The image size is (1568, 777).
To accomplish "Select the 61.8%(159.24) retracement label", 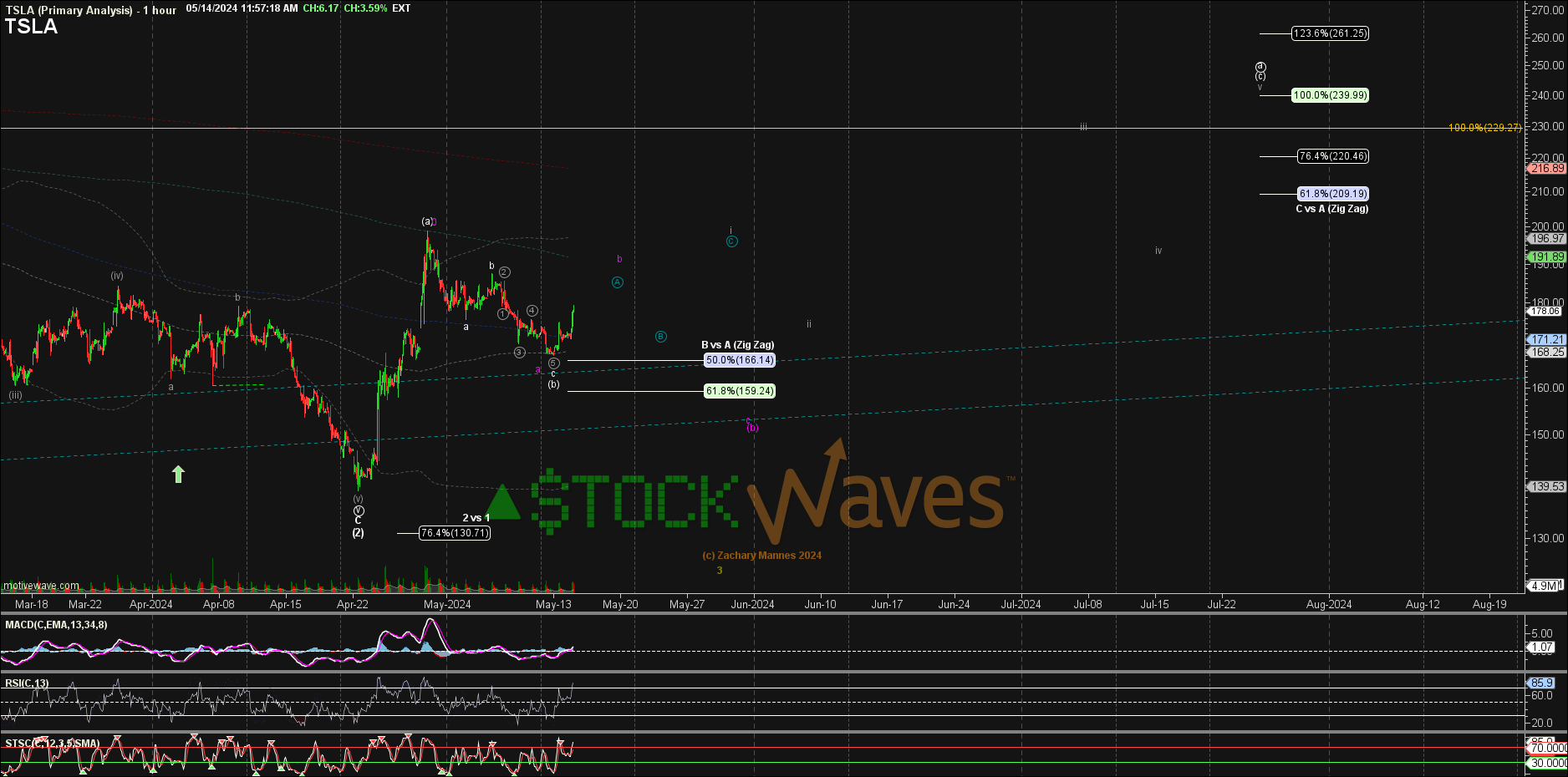I will [740, 391].
